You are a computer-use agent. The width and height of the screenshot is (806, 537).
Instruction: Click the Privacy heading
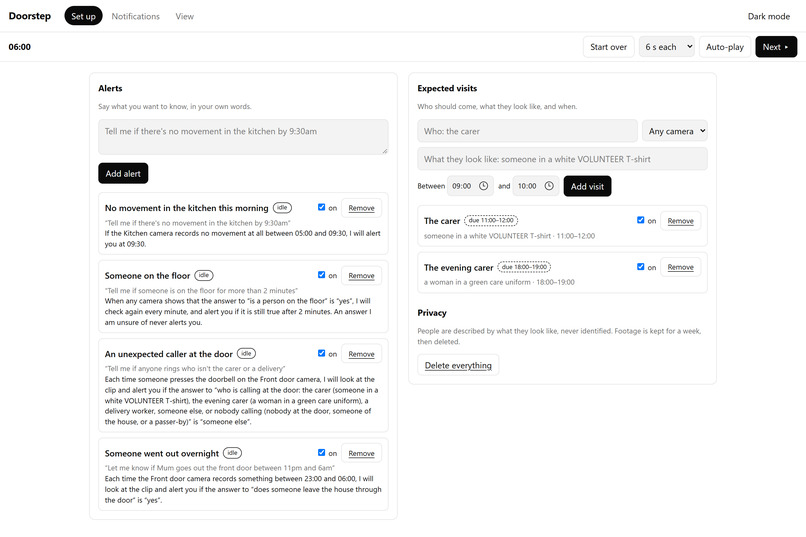pos(432,313)
